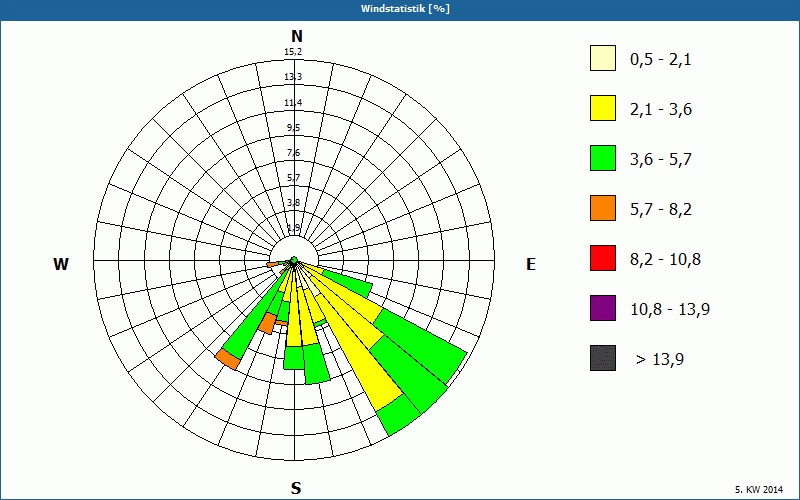Click the 9,5 ring scale value
Image resolution: width=800 pixels, height=500 pixels.
[x=293, y=128]
